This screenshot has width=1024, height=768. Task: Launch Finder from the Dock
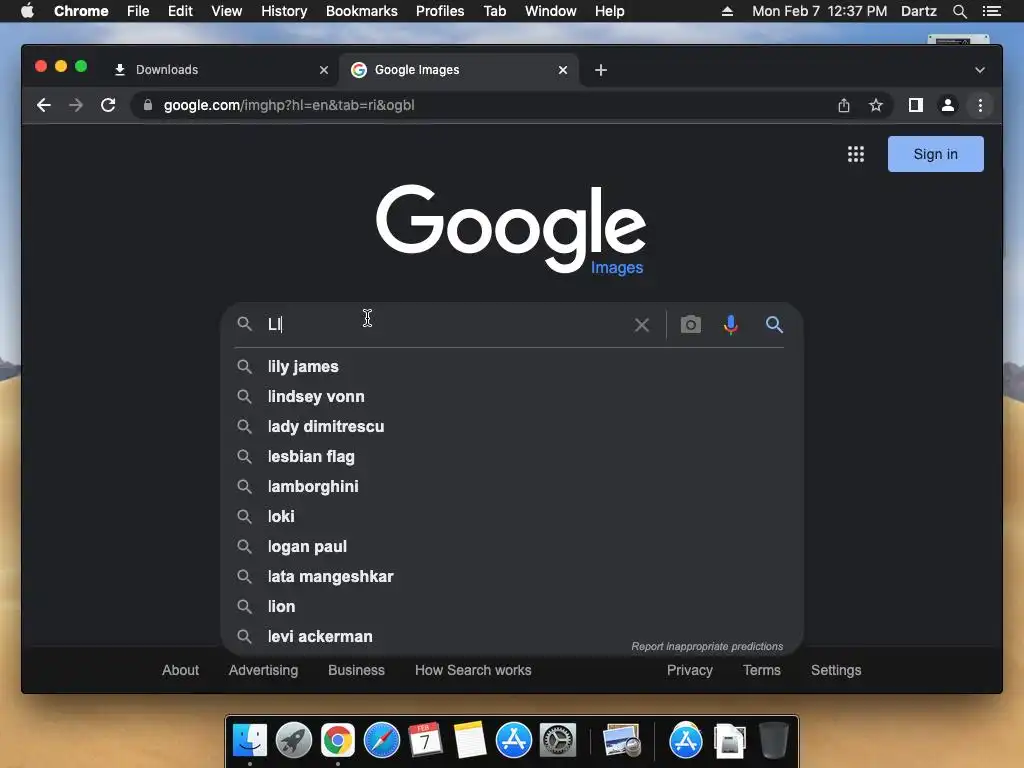(x=249, y=740)
